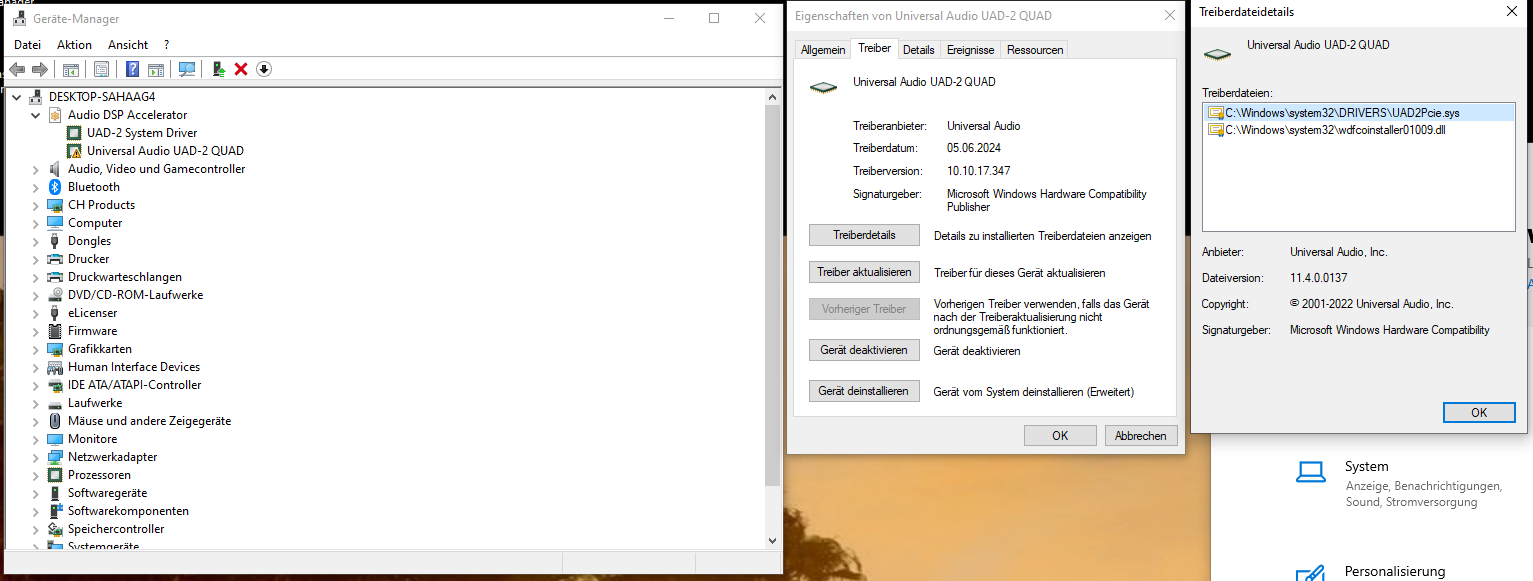
Task: Switch to the Ressourcen tab
Action: [x=1035, y=50]
